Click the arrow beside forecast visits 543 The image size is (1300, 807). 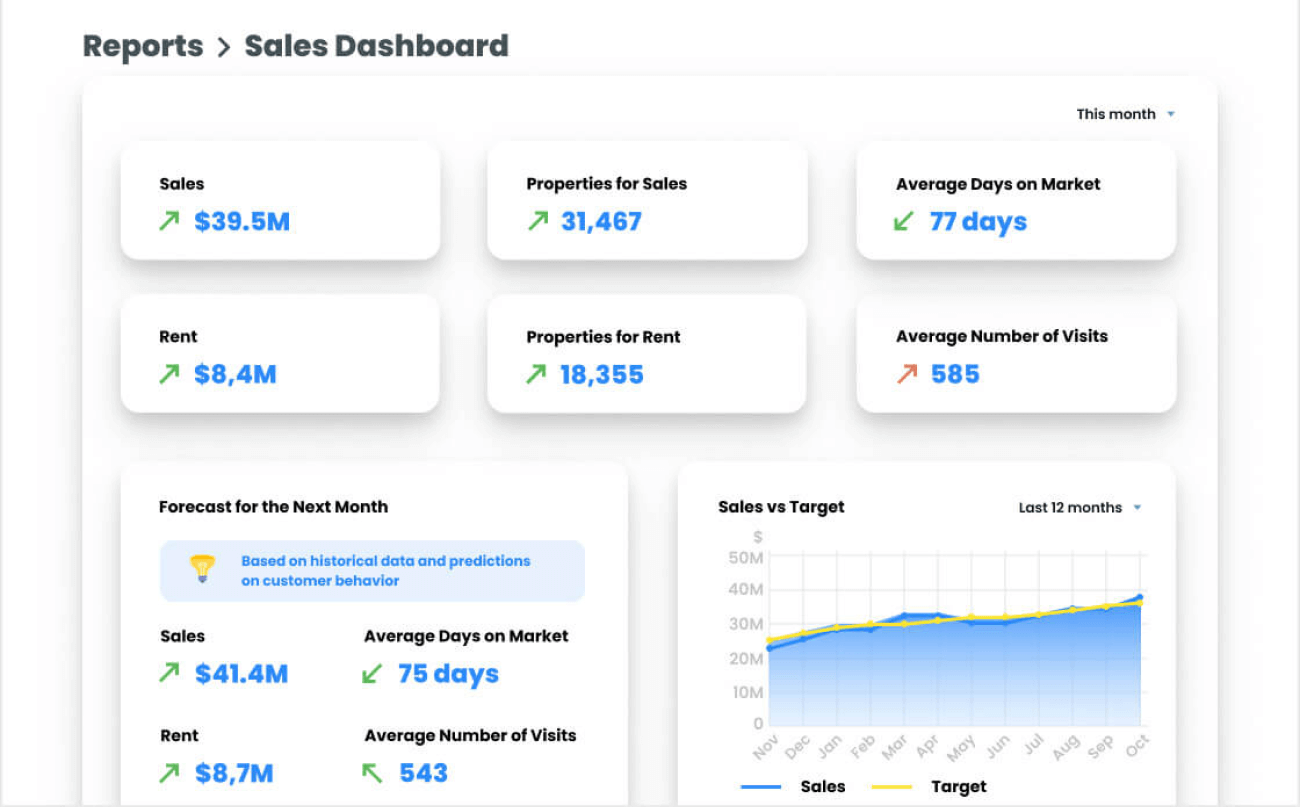373,771
